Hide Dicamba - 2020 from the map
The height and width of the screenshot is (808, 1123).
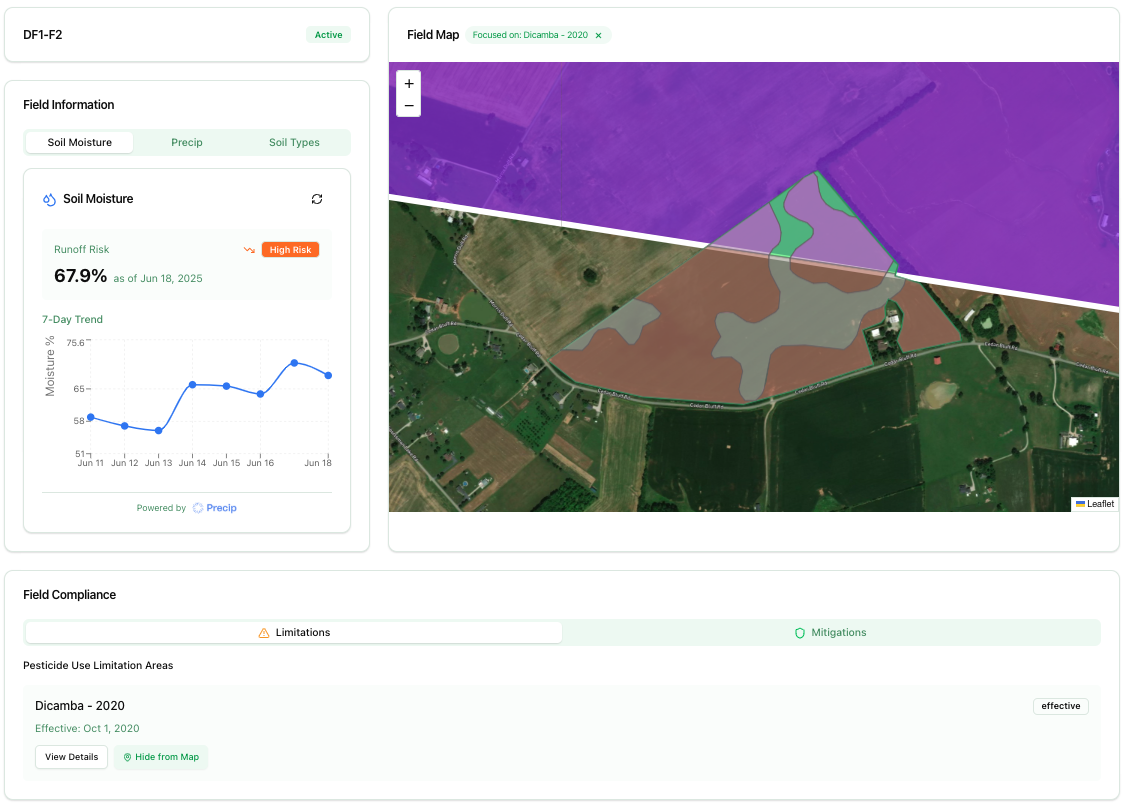[x=160, y=757]
